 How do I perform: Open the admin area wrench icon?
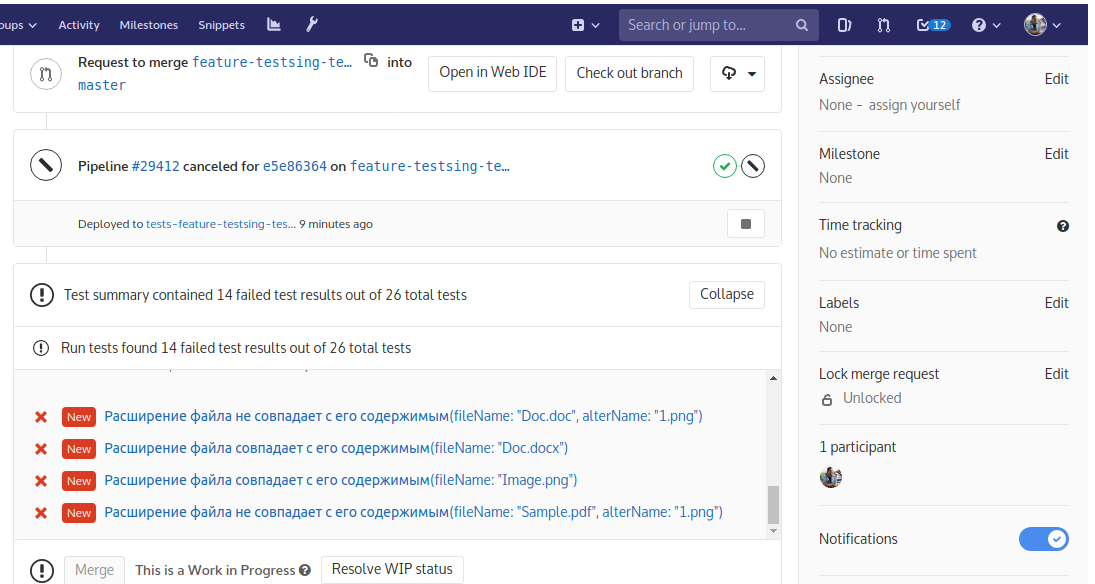click(x=311, y=25)
